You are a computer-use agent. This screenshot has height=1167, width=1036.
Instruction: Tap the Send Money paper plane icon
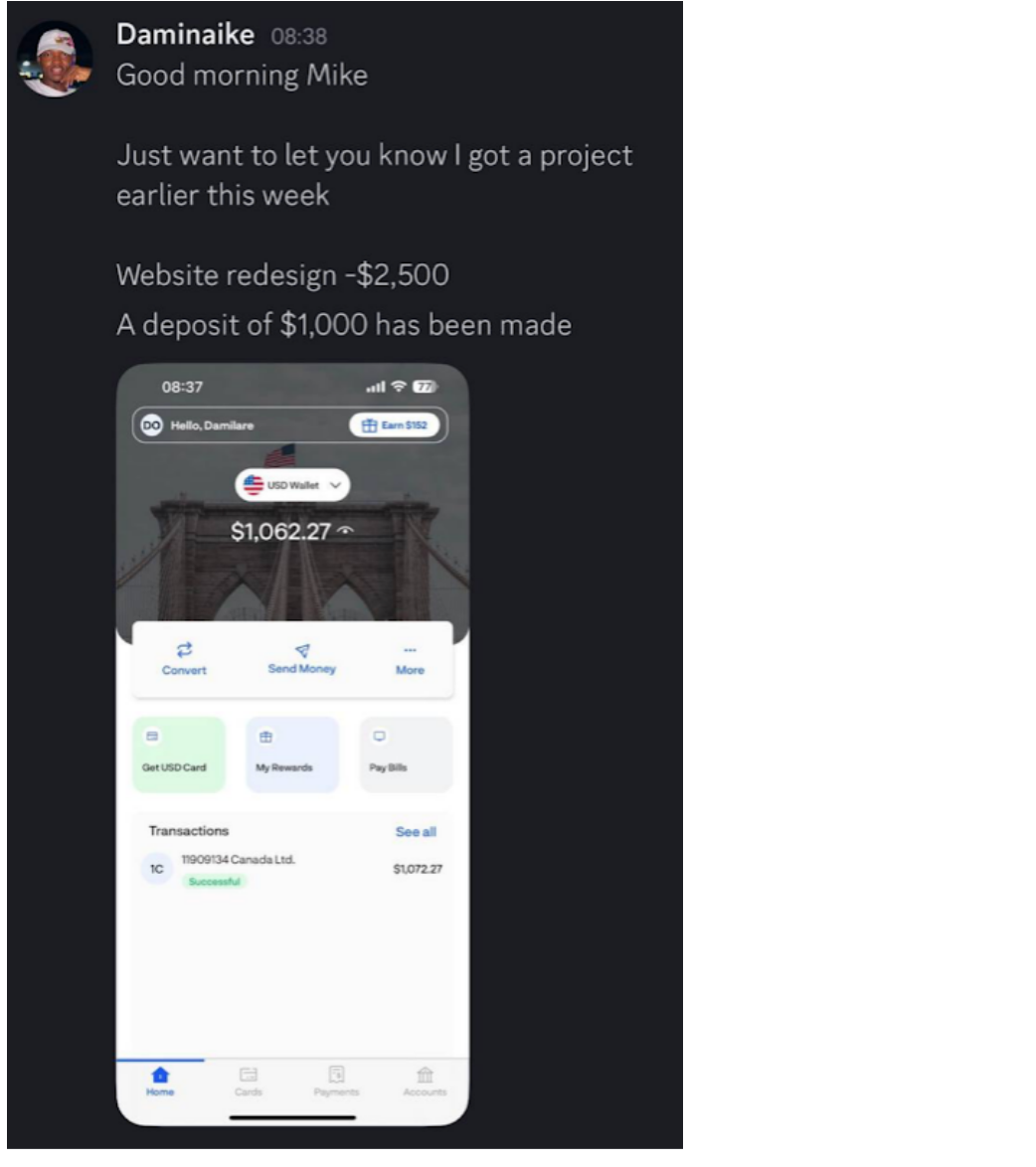pyautogui.click(x=302, y=650)
